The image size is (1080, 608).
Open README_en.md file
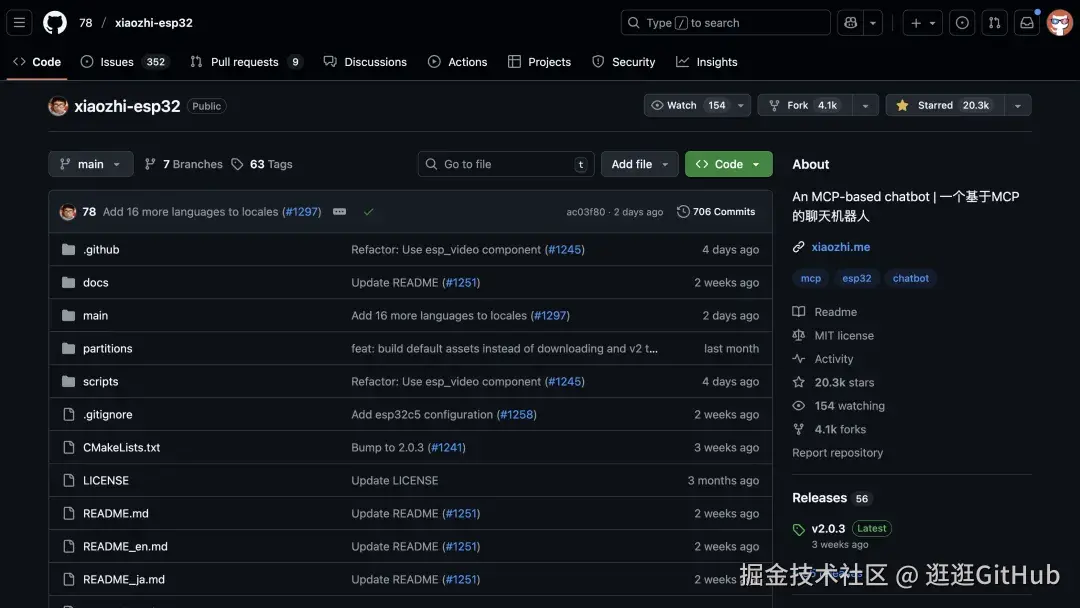point(125,547)
